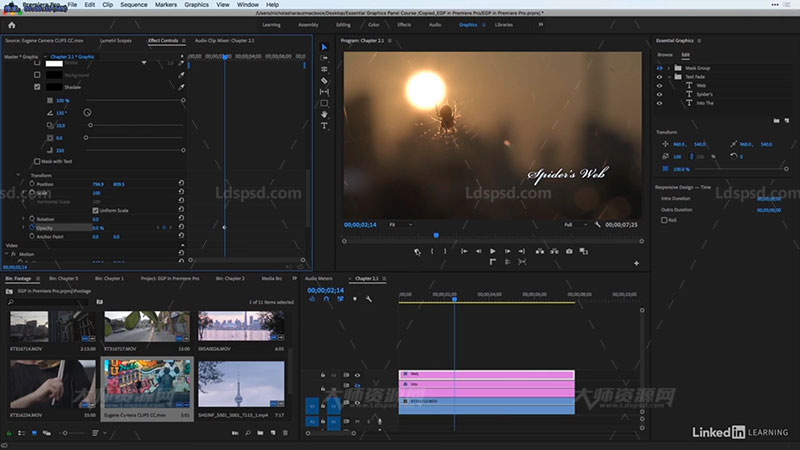Select the Slip tool
Screen dimensions: 800x450
[324, 92]
